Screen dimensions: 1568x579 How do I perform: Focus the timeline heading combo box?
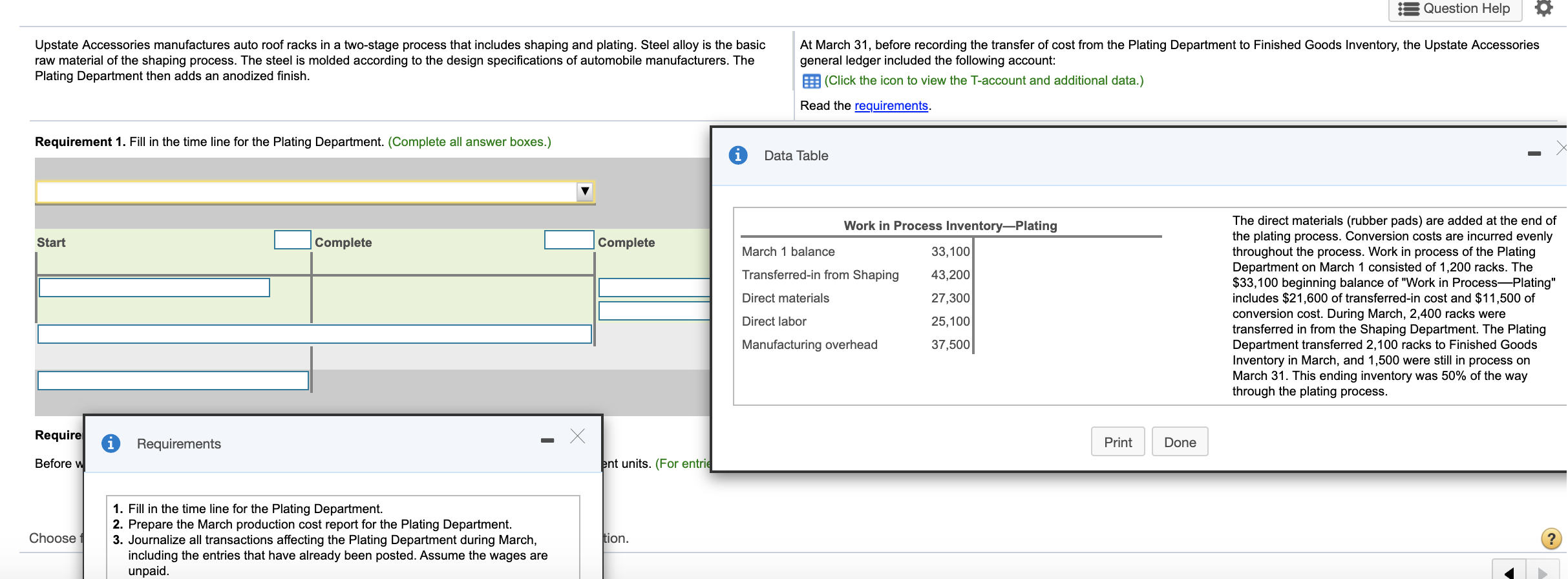point(315,192)
